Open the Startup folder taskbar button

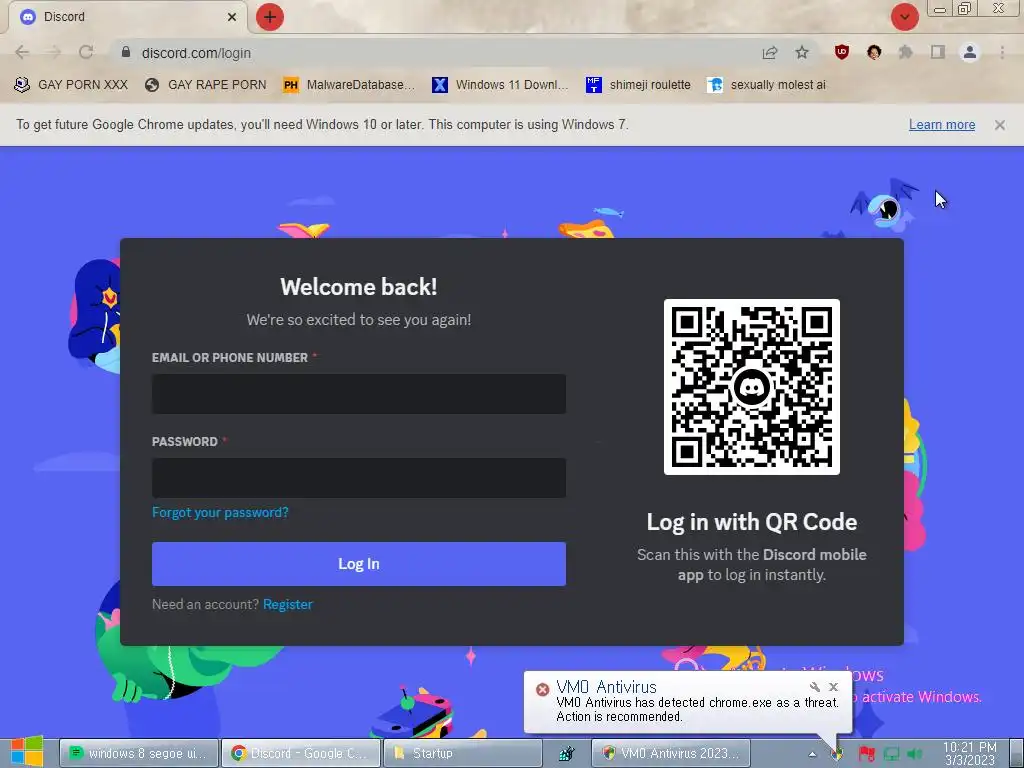(x=462, y=753)
